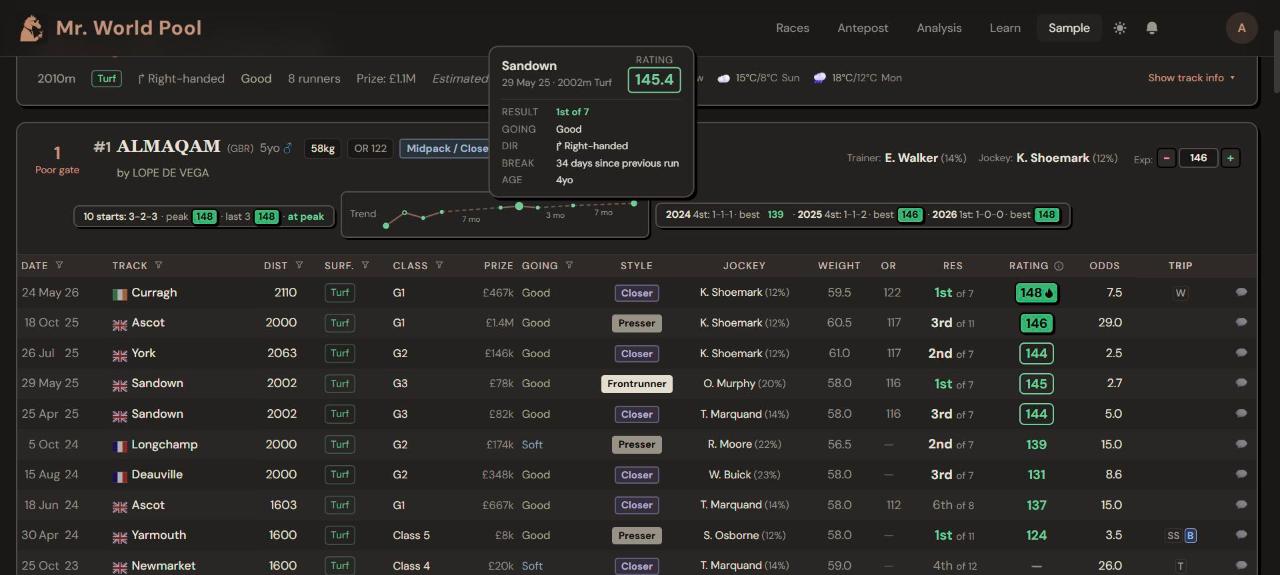Select the Sample nav tab
Screen dimensions: 1280x575
[x=1069, y=28]
